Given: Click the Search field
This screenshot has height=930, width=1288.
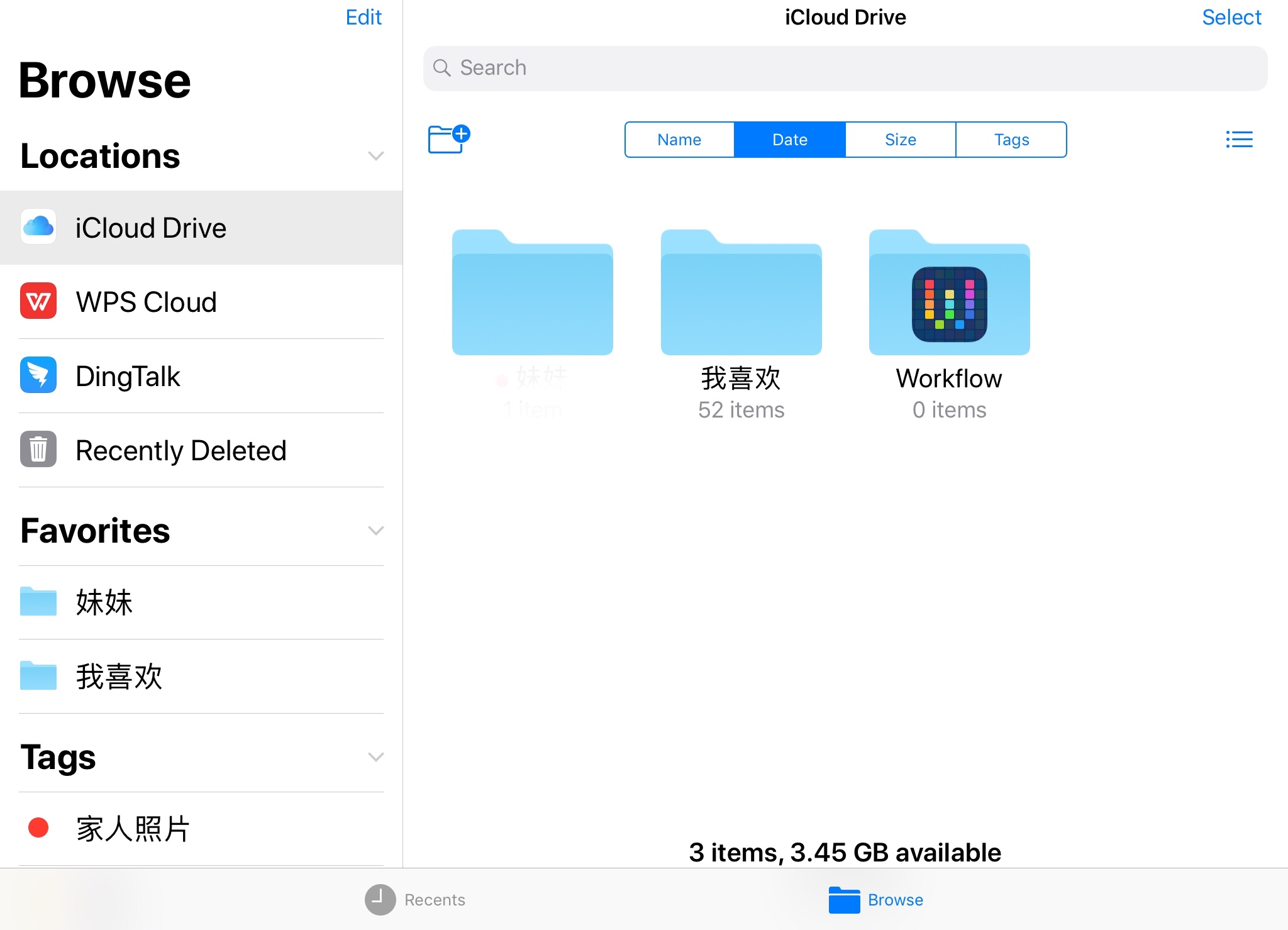Looking at the screenshot, I should tap(845, 68).
